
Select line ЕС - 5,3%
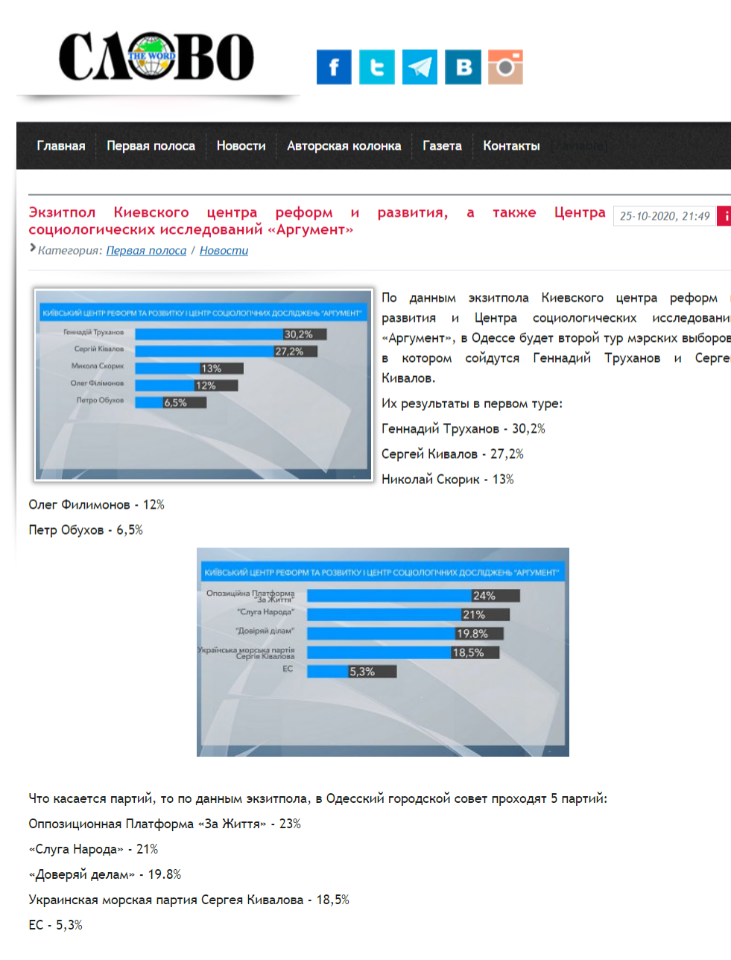click(x=55, y=925)
